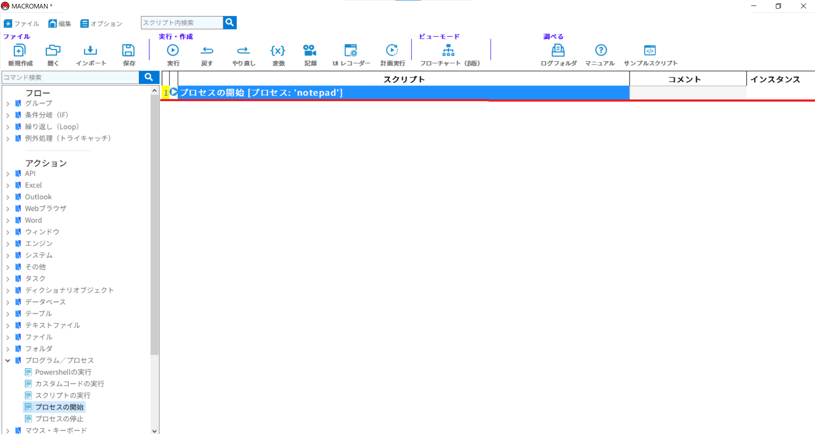This screenshot has height=434, width=815.
Task: Select プロセスの停止 action in tree
Action: click(59, 419)
